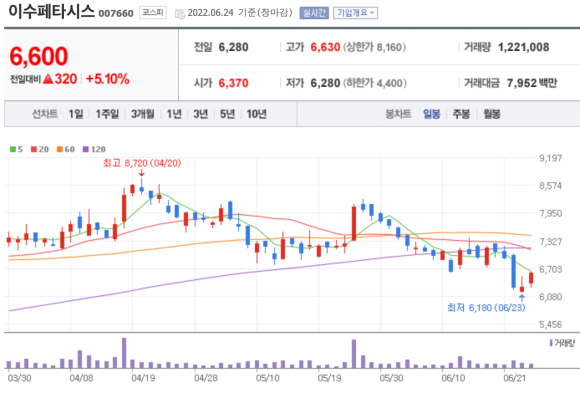Click the 04/19 date axis label
Screen dimensions: 580x393
(x=143, y=378)
